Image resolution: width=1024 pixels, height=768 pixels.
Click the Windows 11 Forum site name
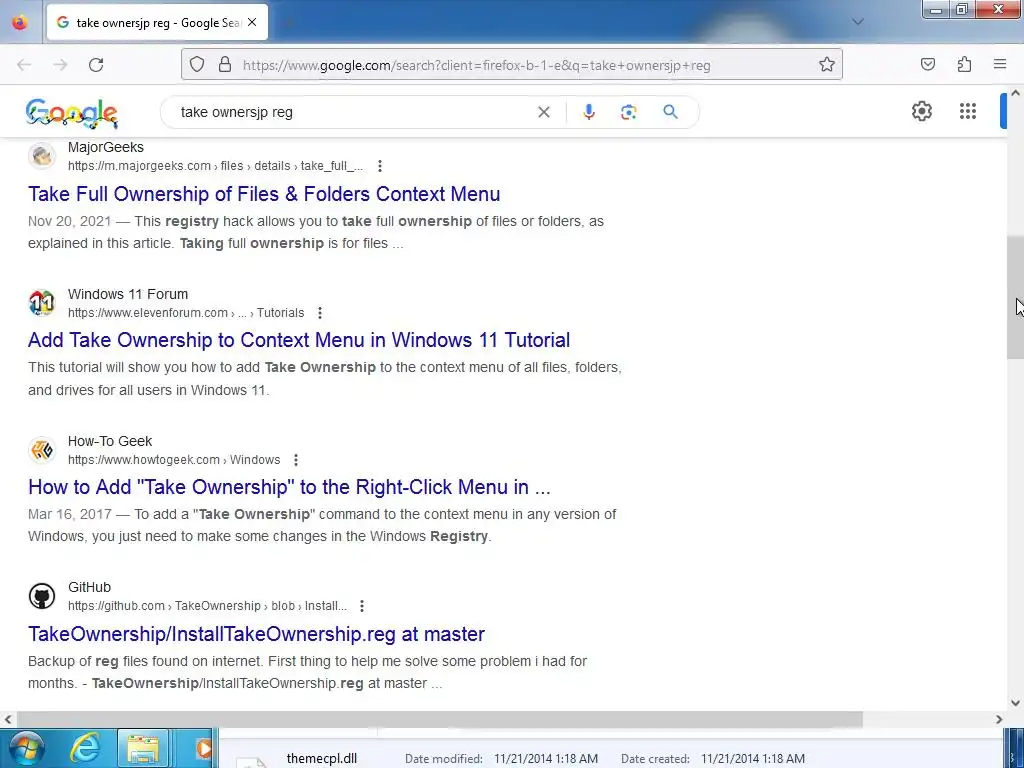128,295
